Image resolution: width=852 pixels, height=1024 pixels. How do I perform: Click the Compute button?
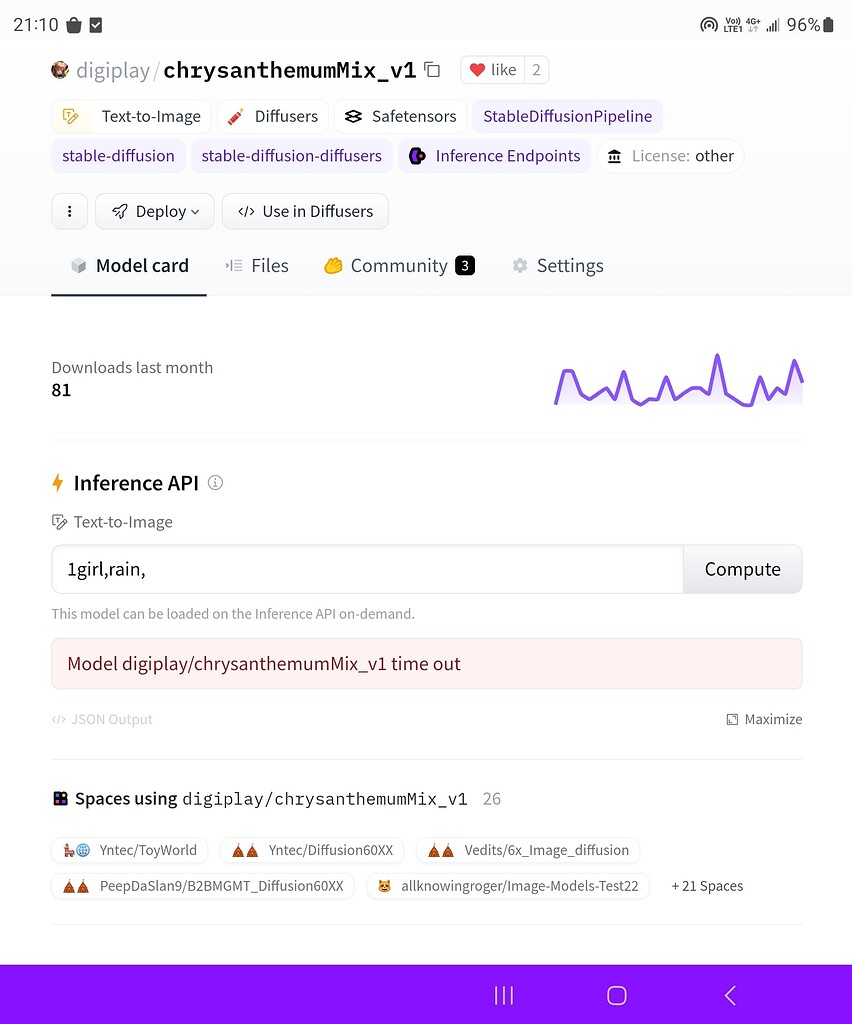pyautogui.click(x=742, y=569)
